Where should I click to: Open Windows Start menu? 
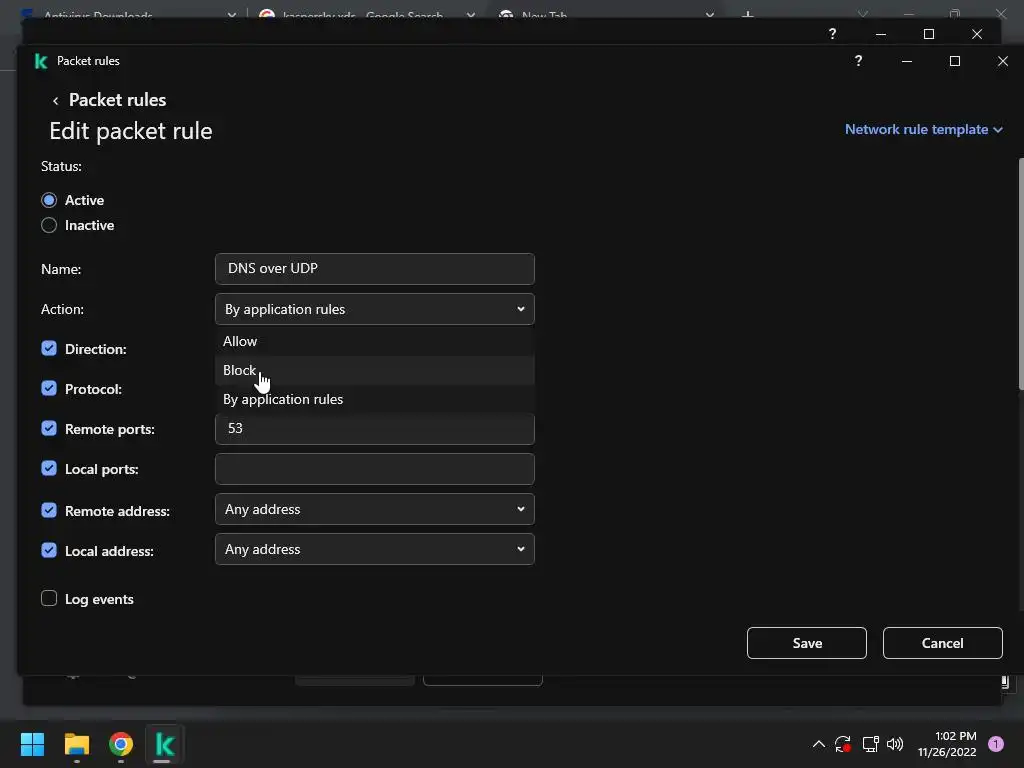32,744
